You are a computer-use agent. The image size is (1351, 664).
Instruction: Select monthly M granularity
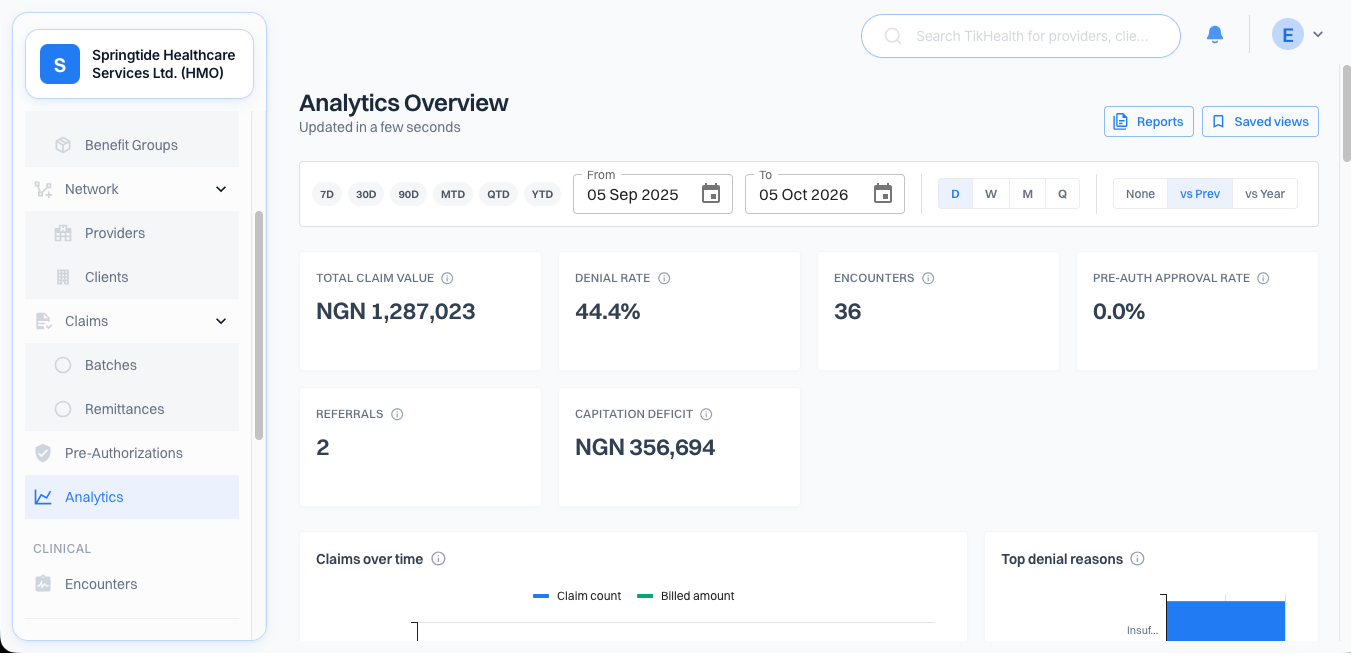point(1027,194)
